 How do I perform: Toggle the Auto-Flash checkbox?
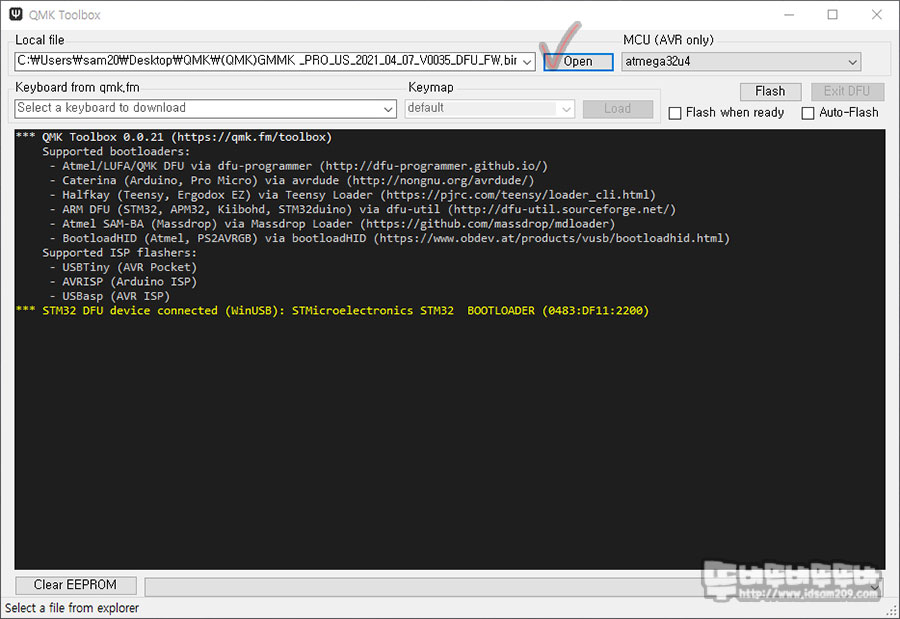[x=808, y=113]
